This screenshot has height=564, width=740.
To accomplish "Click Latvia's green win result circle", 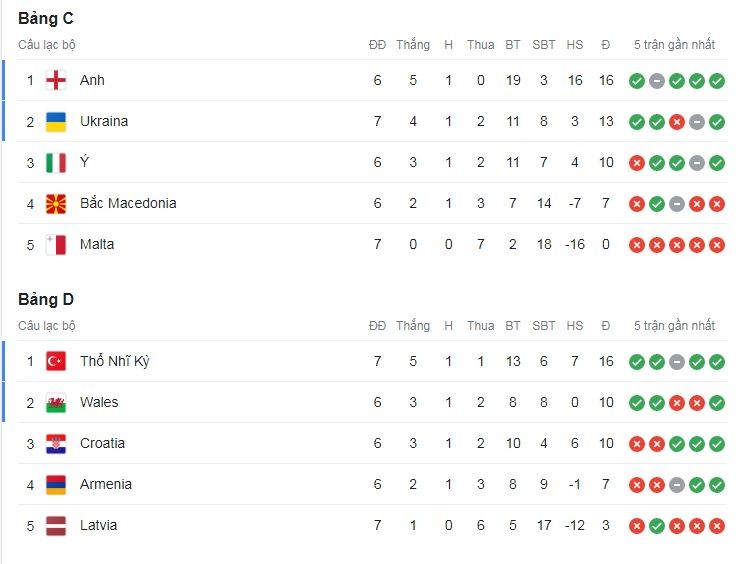I will (x=657, y=526).
